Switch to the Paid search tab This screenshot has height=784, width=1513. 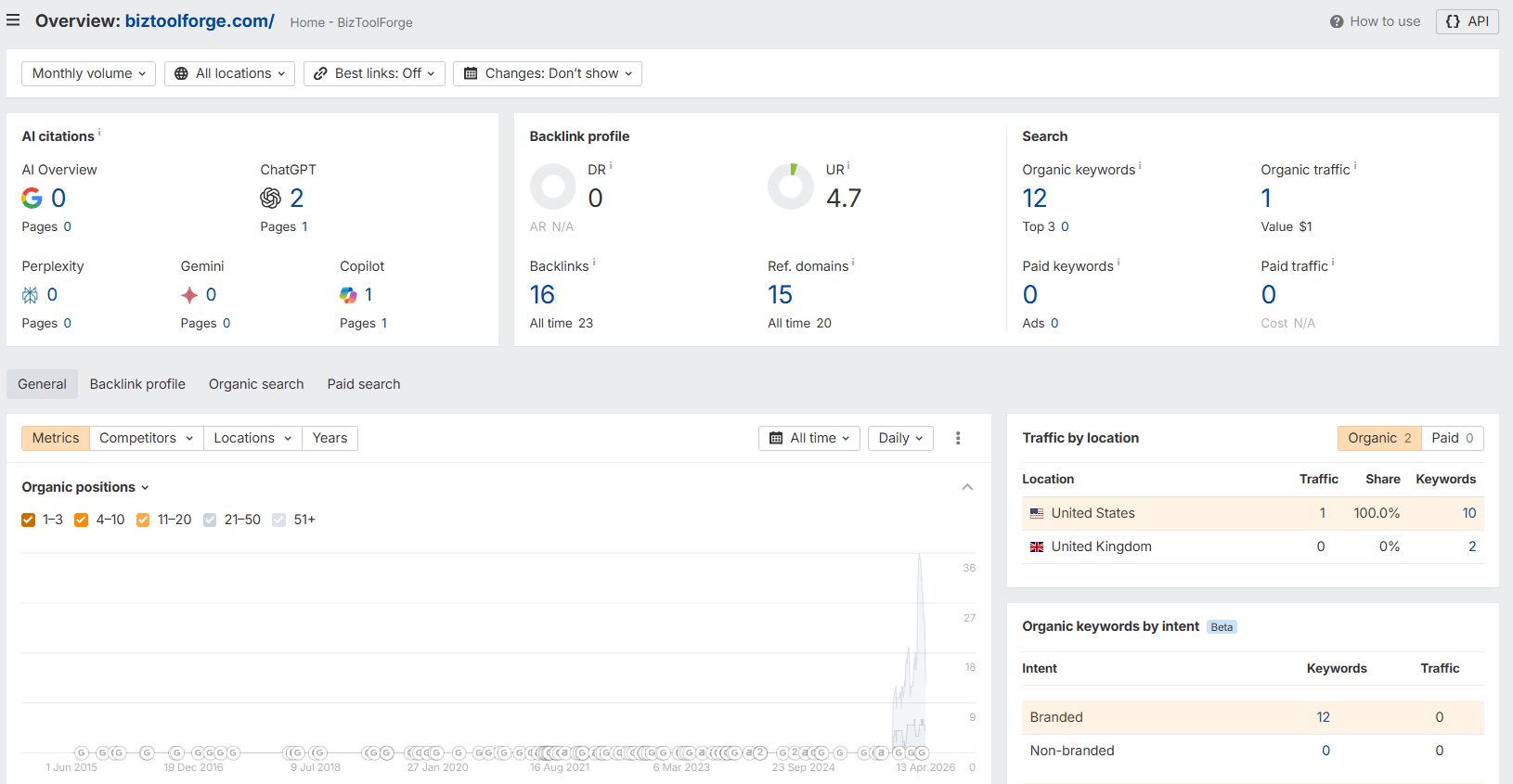click(x=364, y=384)
